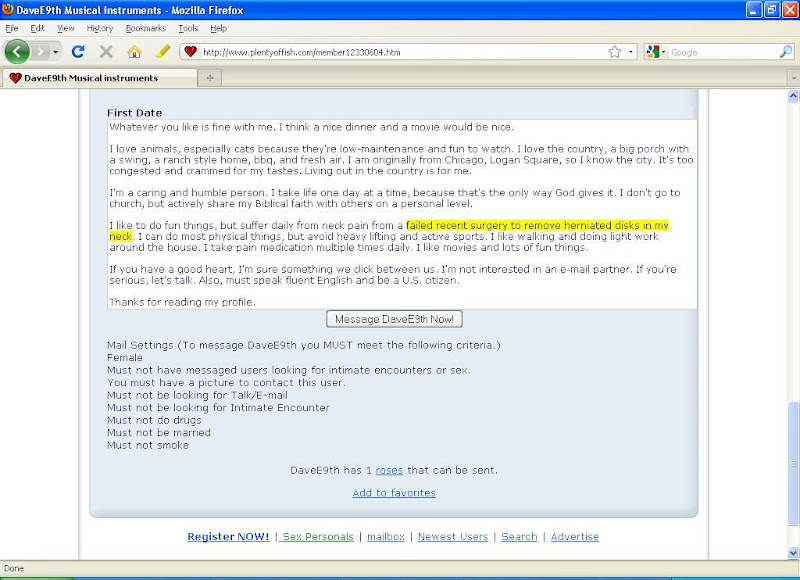Image resolution: width=800 pixels, height=580 pixels.
Task: Open the Help menu
Action: (218, 29)
